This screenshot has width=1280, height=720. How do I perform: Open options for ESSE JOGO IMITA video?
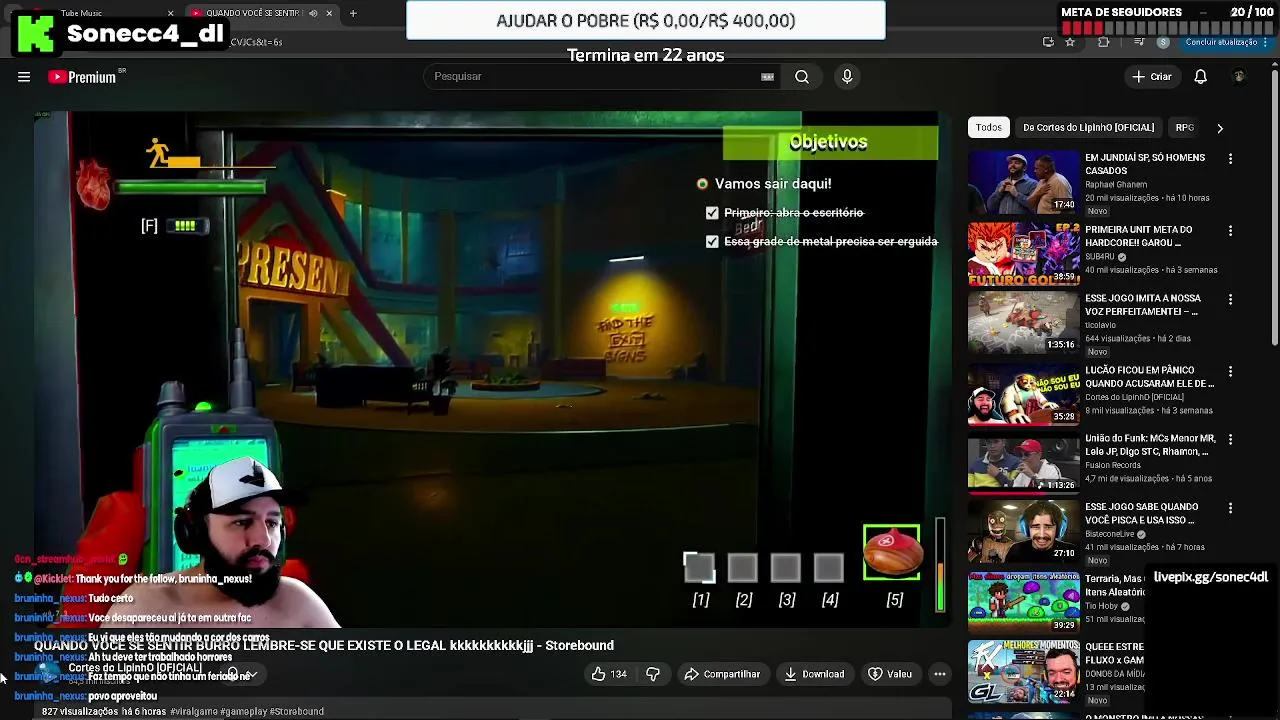(1230, 299)
